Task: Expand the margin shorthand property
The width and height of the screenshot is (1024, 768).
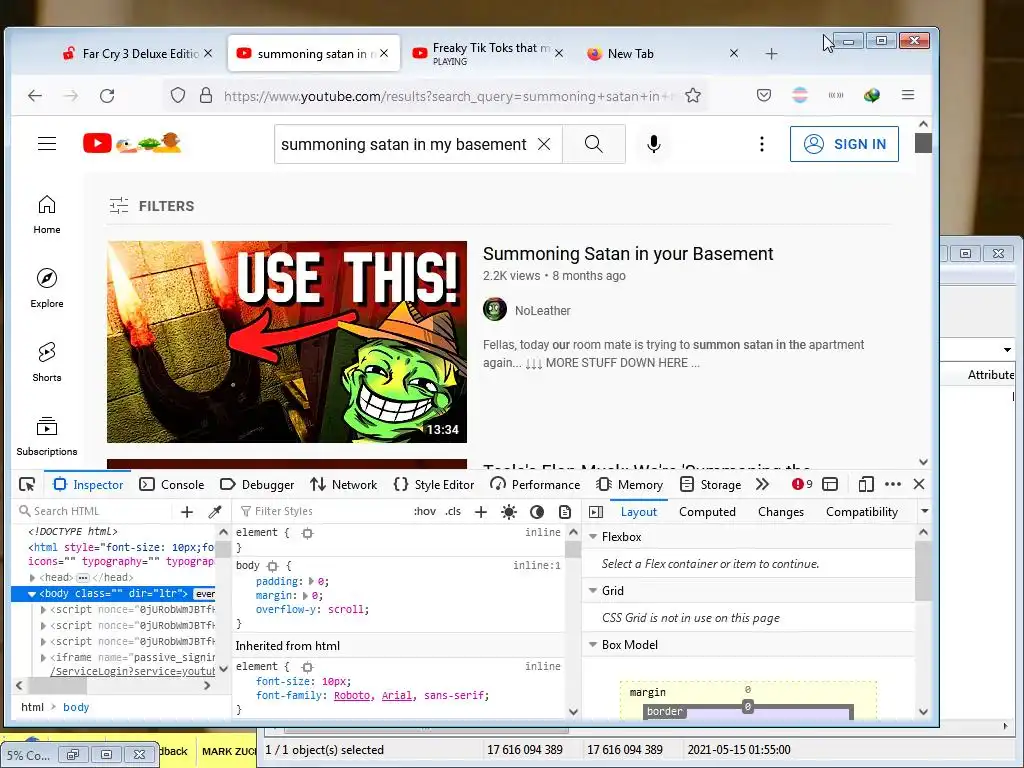Action: 305,596
